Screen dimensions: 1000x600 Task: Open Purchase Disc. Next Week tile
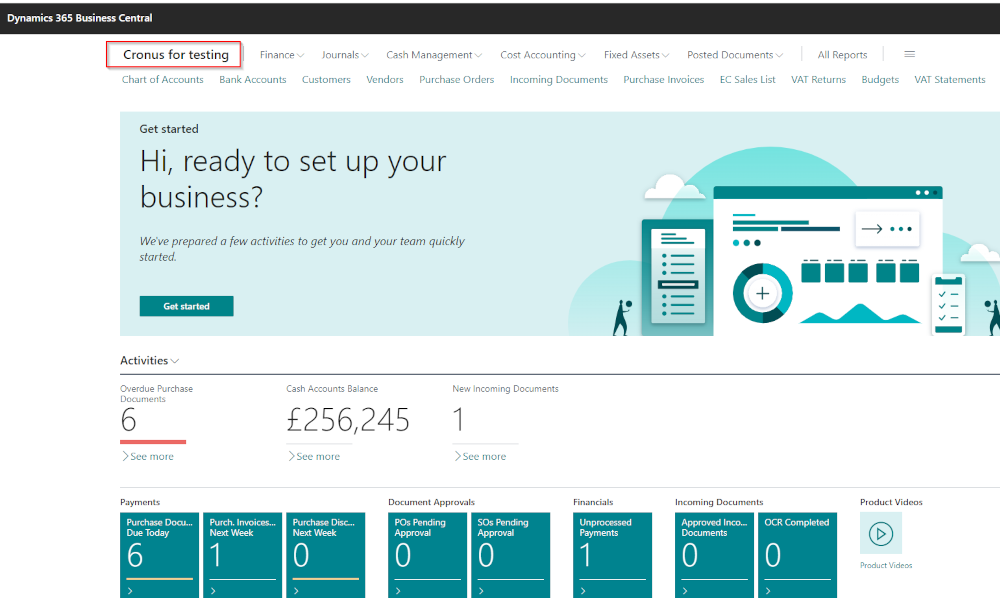[x=325, y=555]
